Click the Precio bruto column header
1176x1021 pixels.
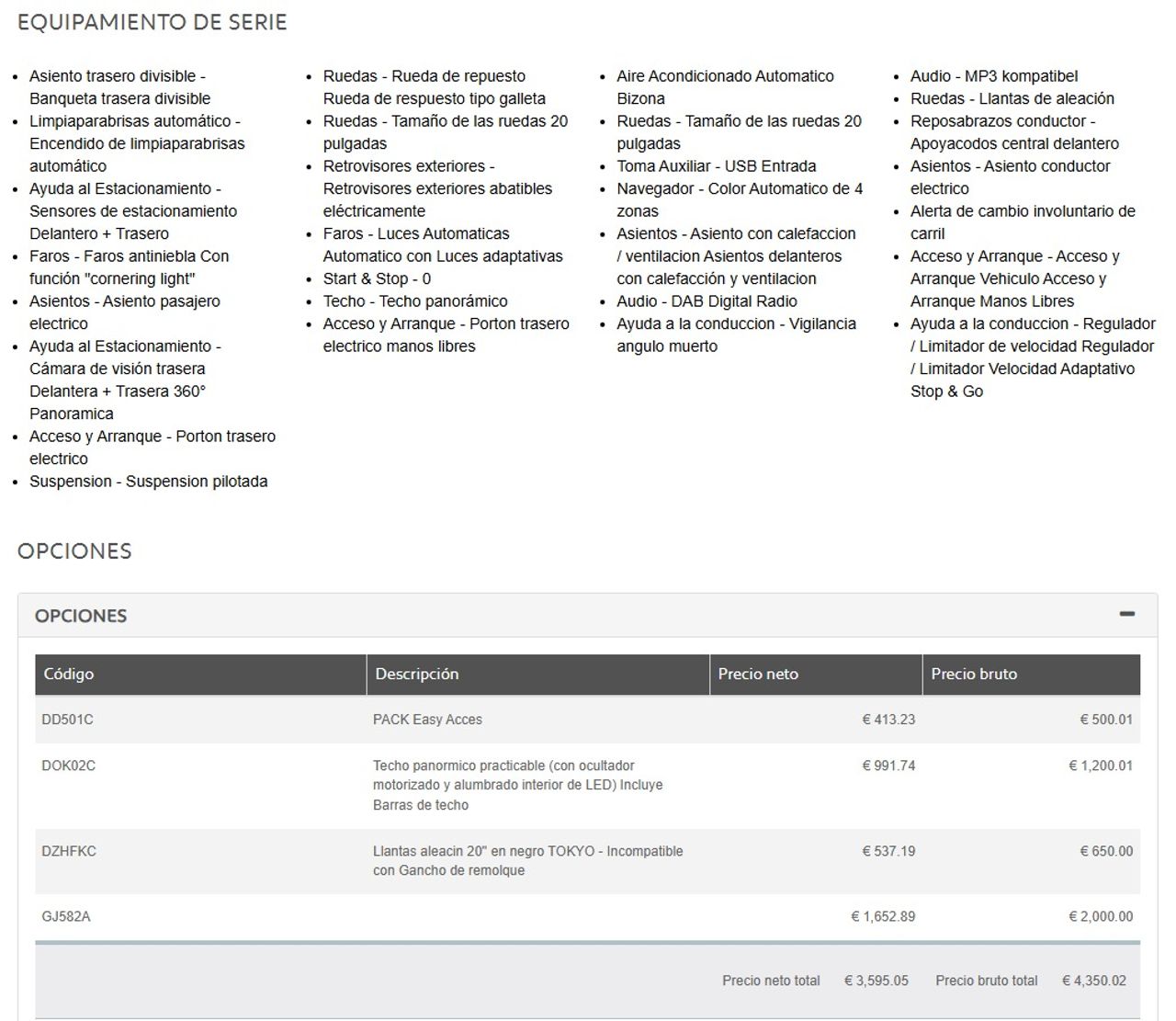click(974, 674)
